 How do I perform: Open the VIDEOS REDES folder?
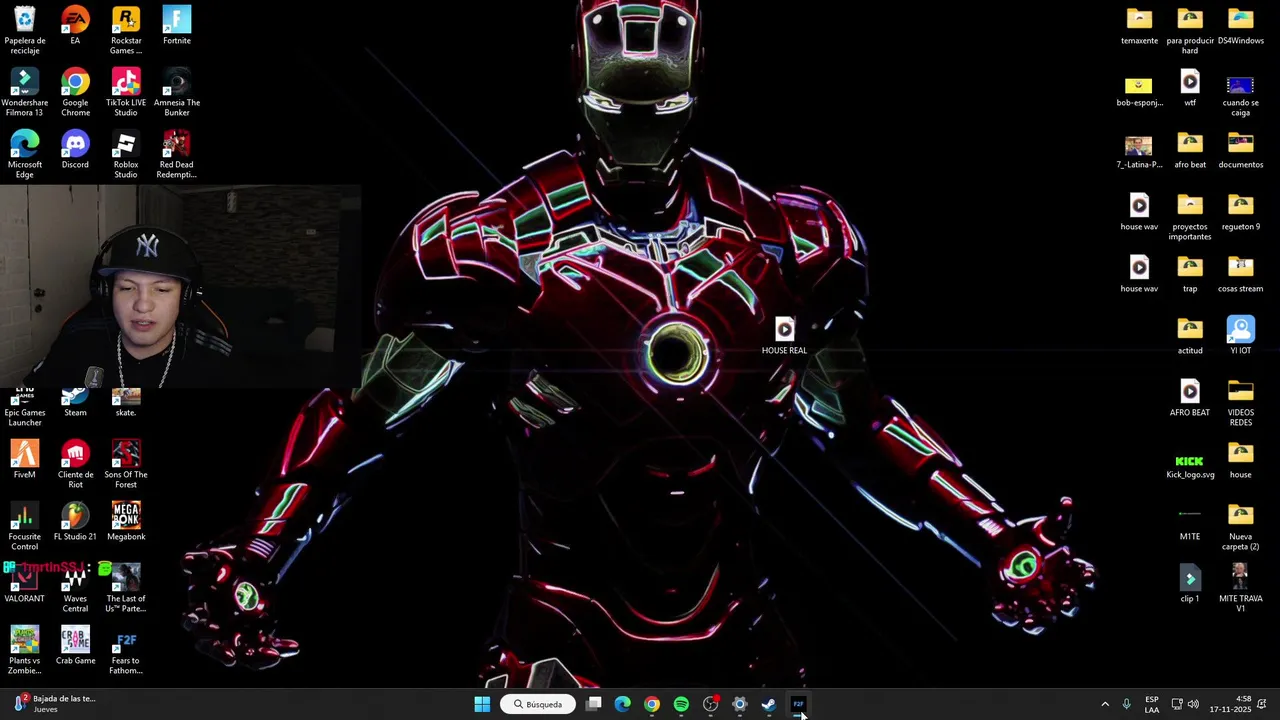click(1240, 402)
